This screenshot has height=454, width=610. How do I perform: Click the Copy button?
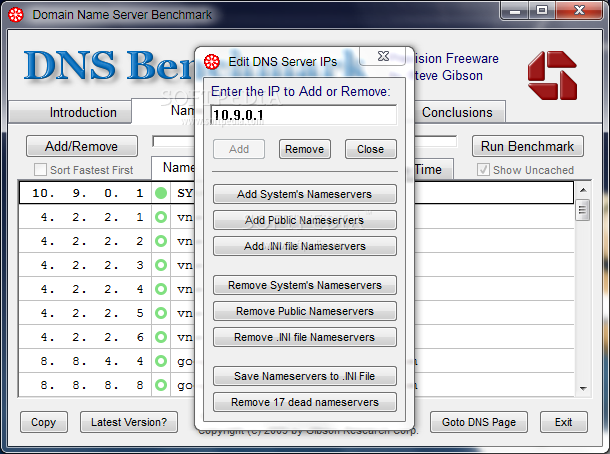point(44,422)
